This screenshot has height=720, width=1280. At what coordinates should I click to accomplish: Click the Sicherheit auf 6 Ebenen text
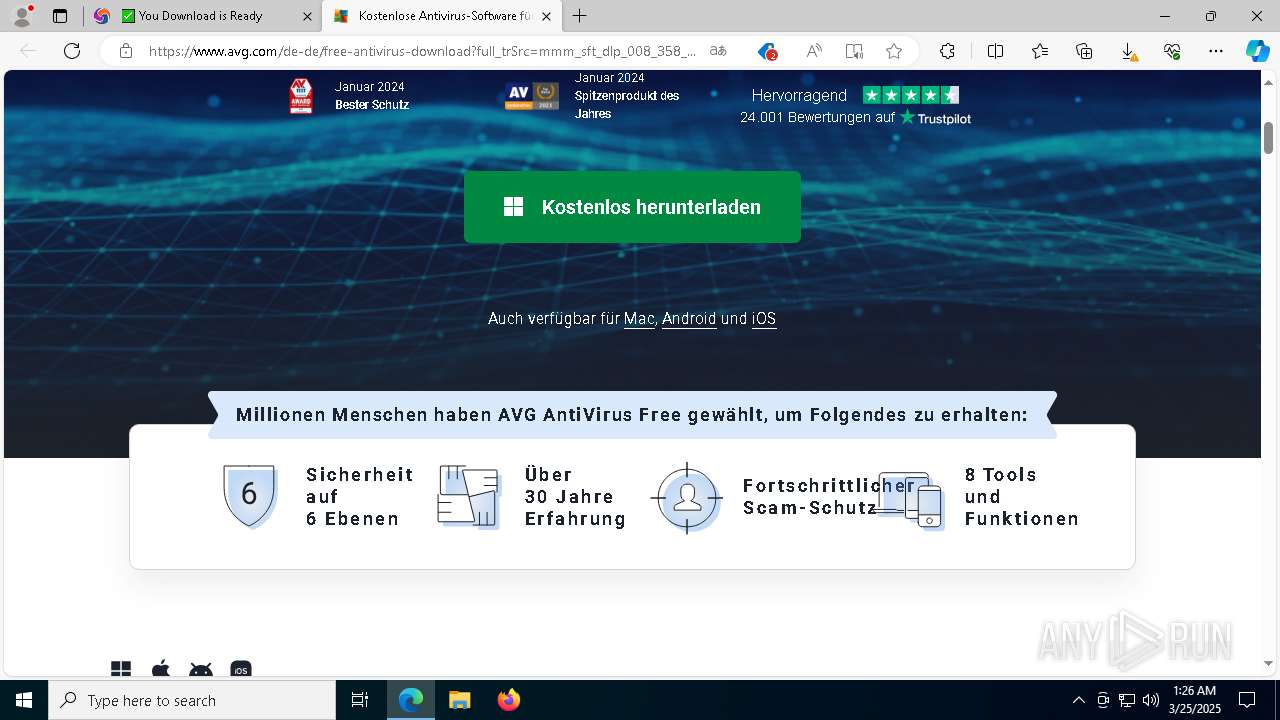(360, 496)
